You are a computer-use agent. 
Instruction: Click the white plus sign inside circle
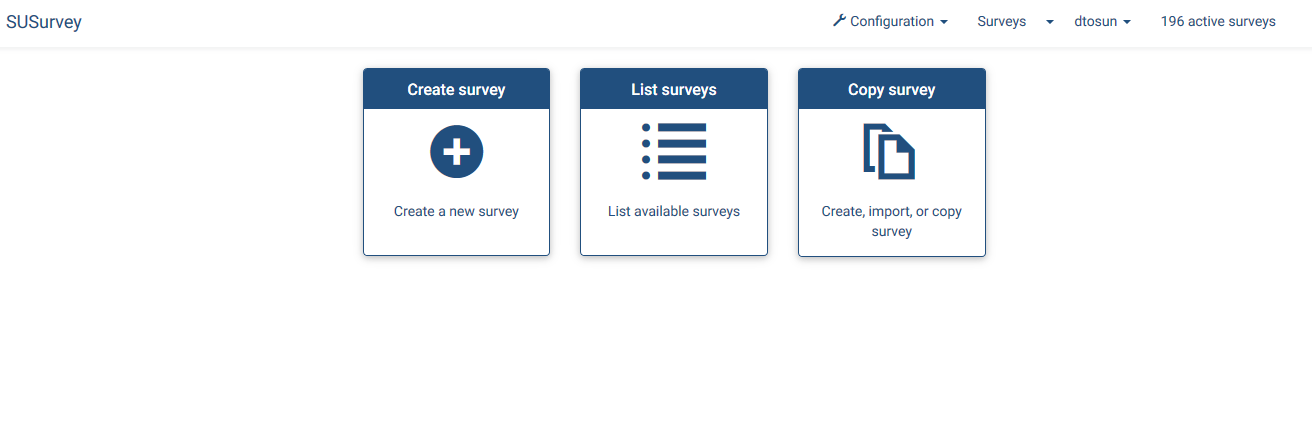(456, 152)
